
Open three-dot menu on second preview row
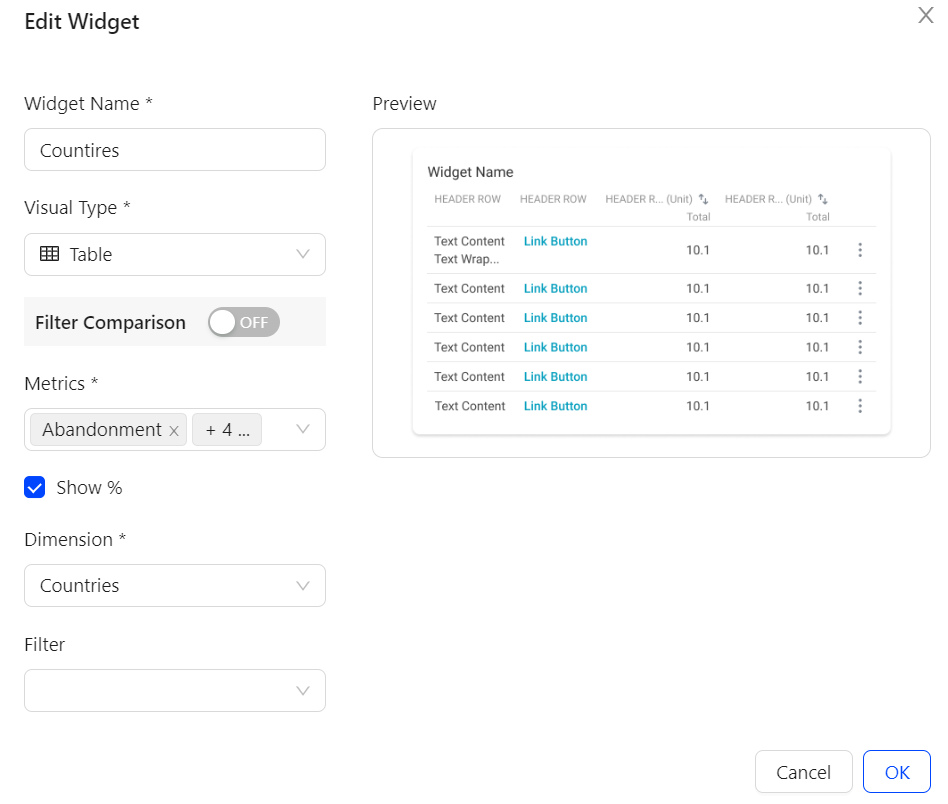pos(860,288)
